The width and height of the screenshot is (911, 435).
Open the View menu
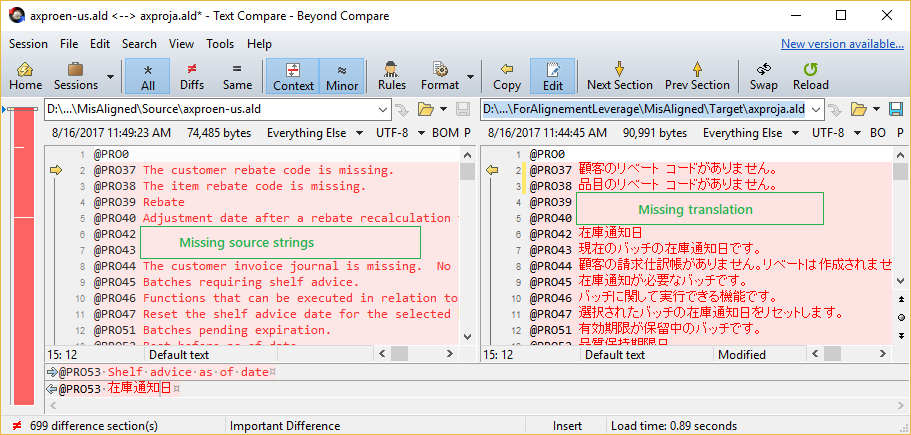tap(181, 44)
